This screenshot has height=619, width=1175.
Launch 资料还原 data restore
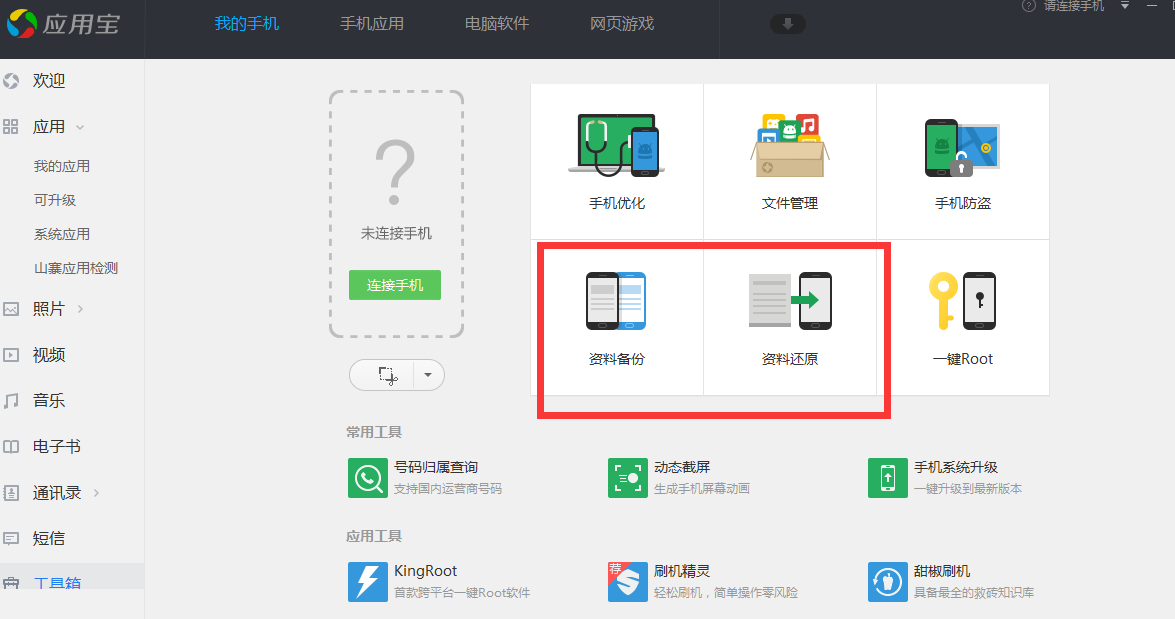click(790, 318)
